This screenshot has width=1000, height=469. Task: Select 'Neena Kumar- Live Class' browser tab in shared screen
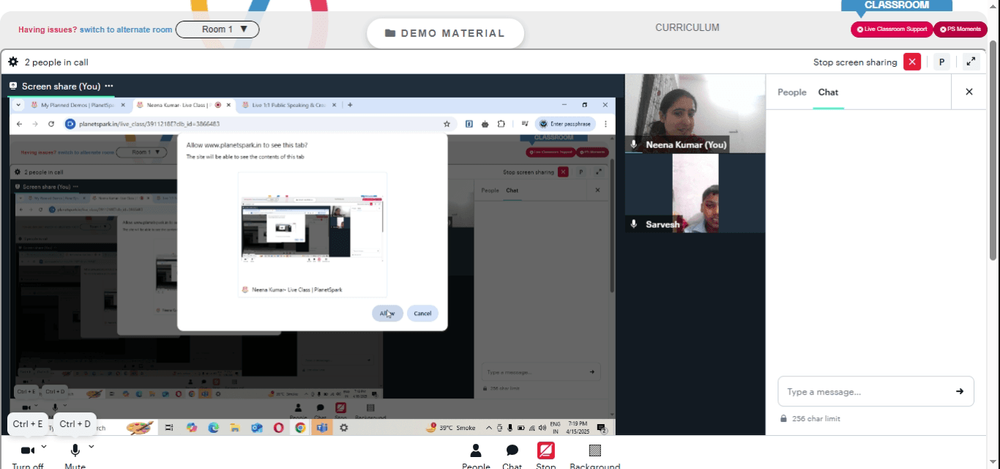pos(183,105)
